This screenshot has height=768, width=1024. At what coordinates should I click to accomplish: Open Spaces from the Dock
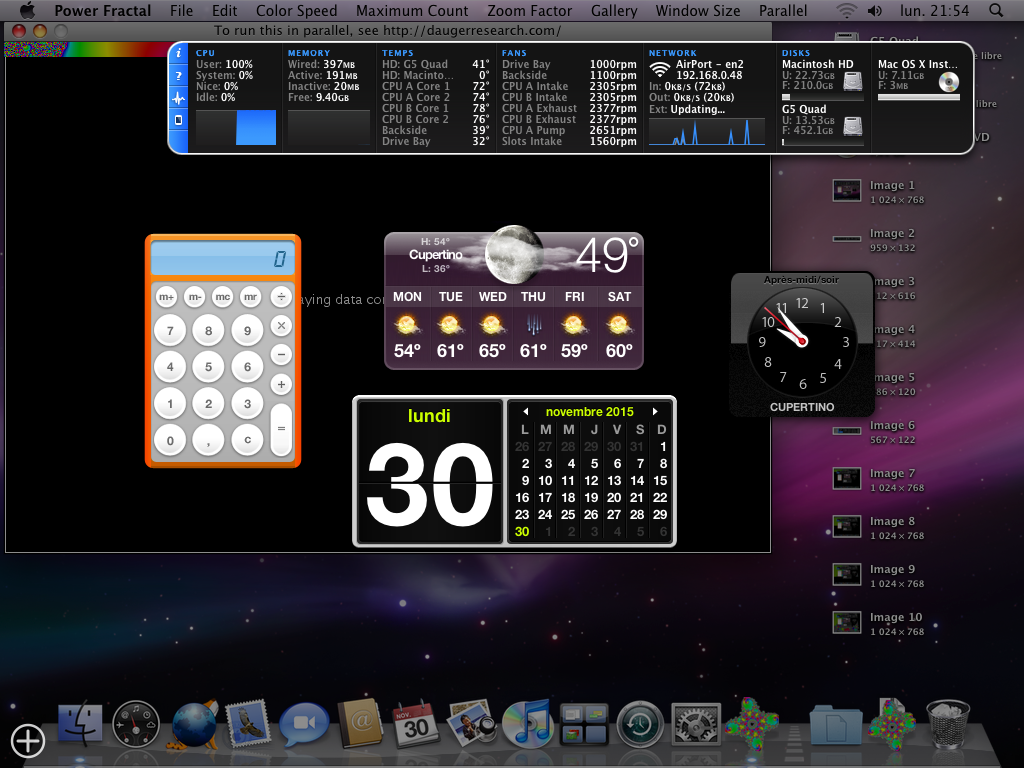584,724
